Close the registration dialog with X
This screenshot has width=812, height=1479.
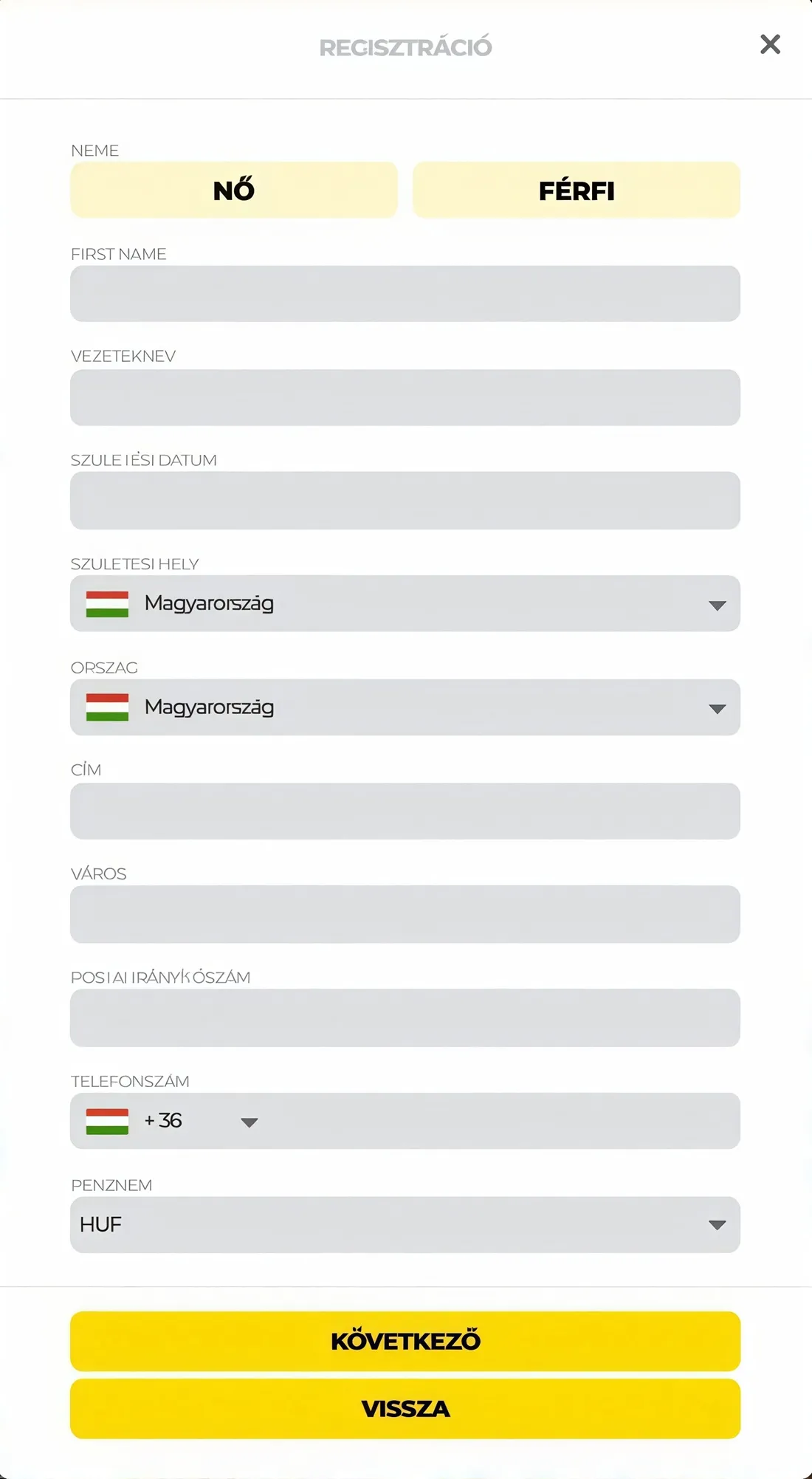[x=770, y=44]
